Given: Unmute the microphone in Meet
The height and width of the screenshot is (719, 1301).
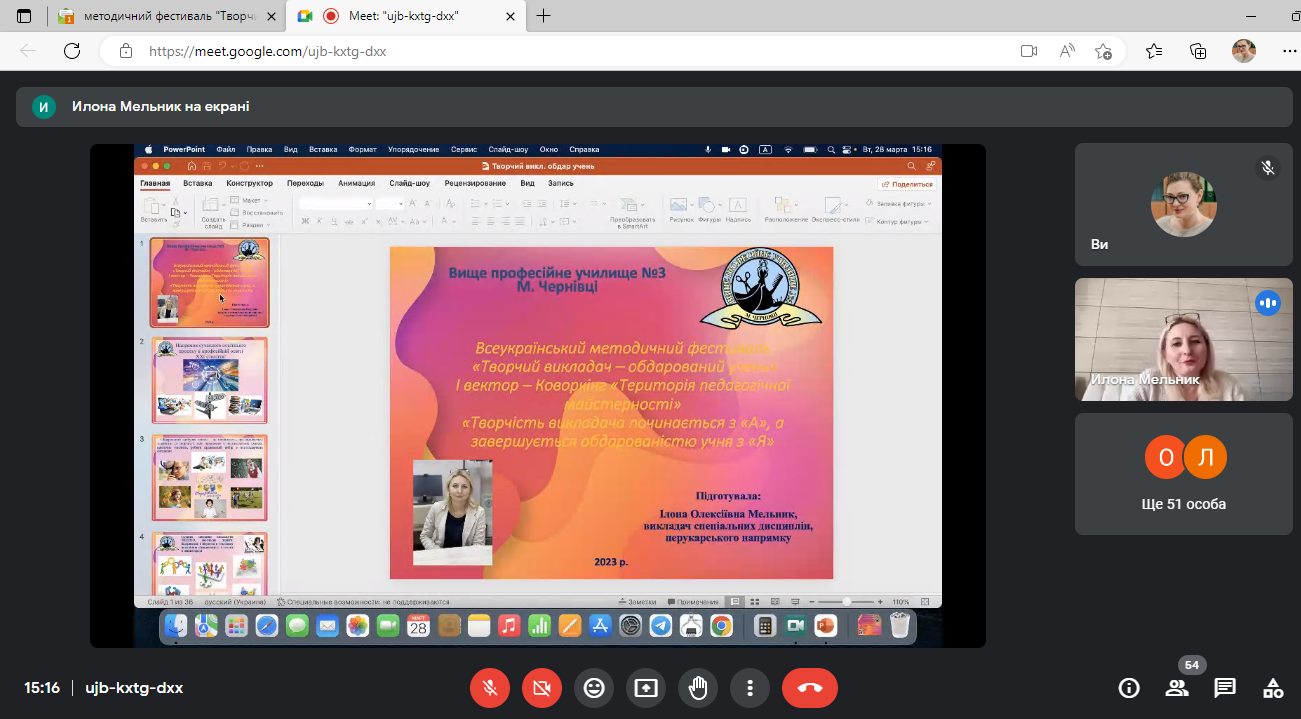Looking at the screenshot, I should click(490, 688).
